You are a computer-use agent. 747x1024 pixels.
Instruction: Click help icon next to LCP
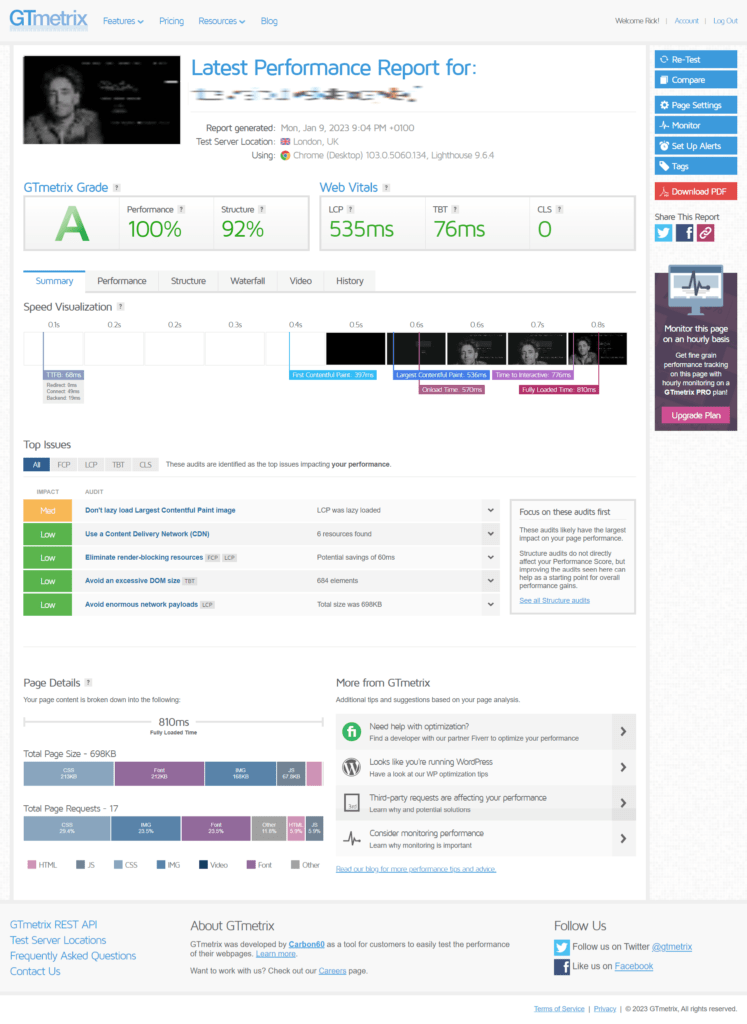[x=351, y=210]
